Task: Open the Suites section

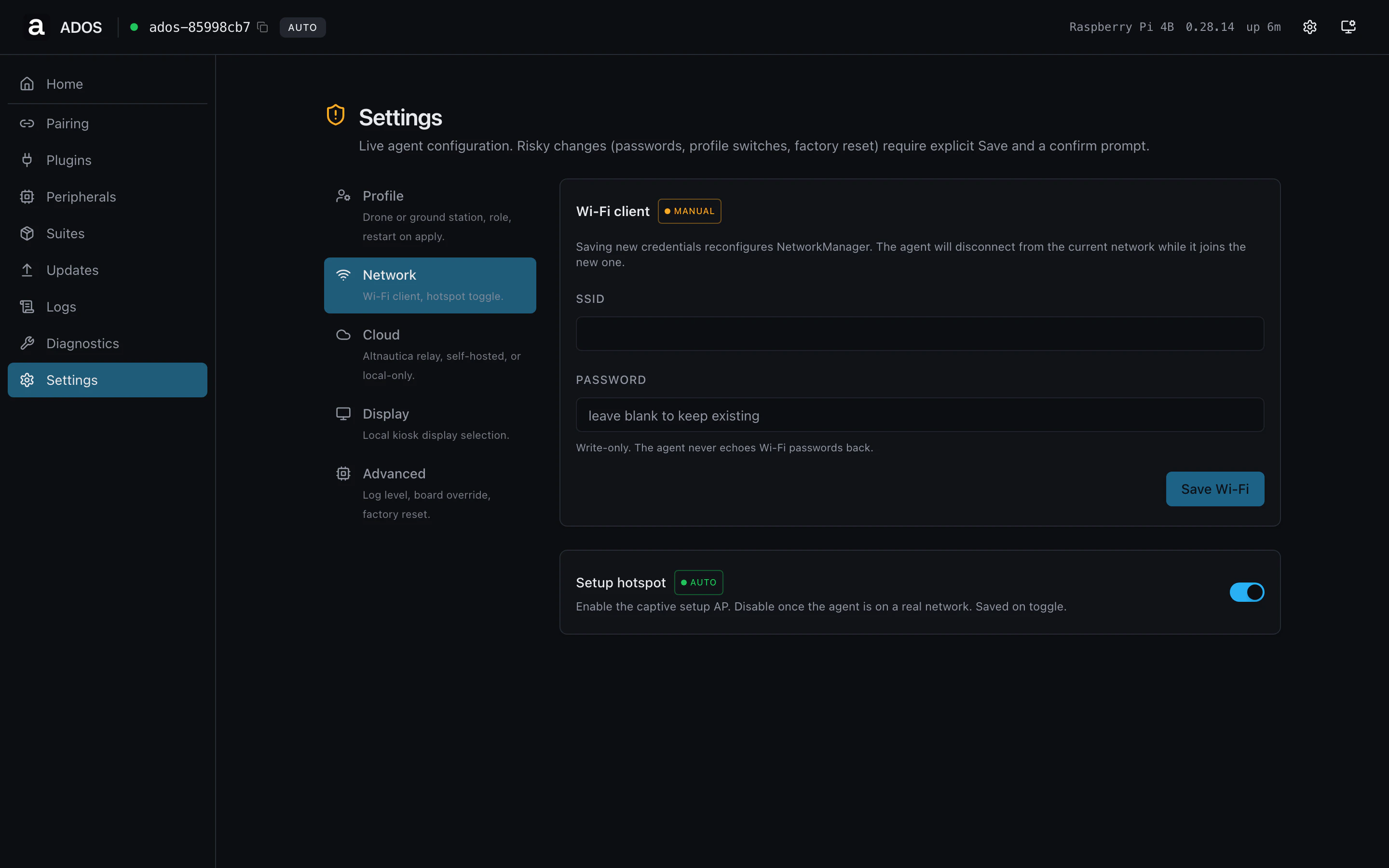Action: click(108, 234)
